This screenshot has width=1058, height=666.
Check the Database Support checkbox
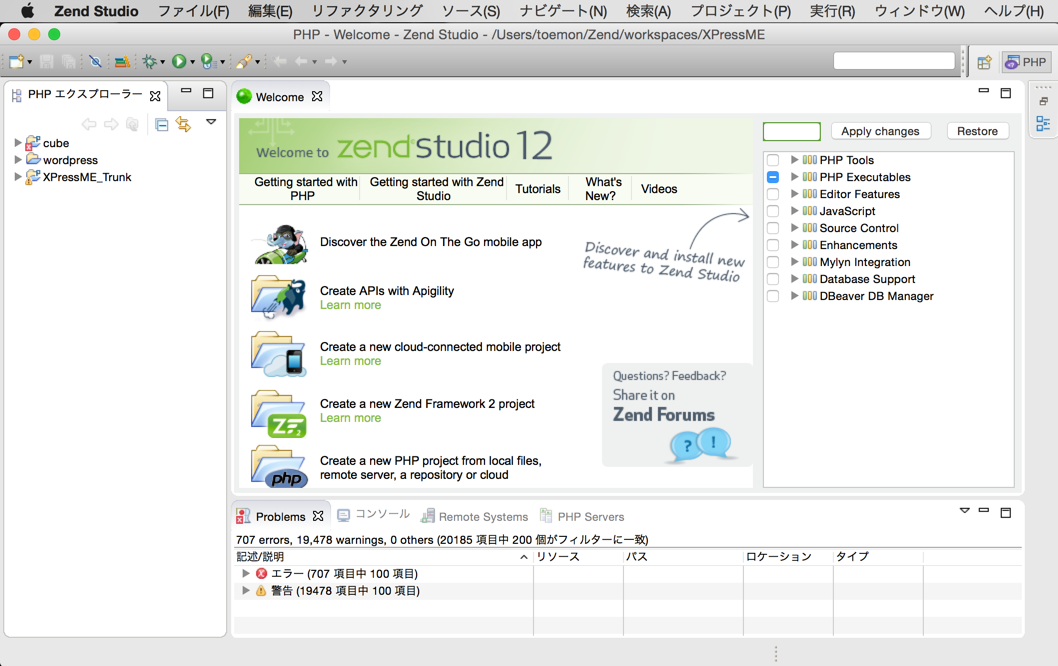(773, 279)
